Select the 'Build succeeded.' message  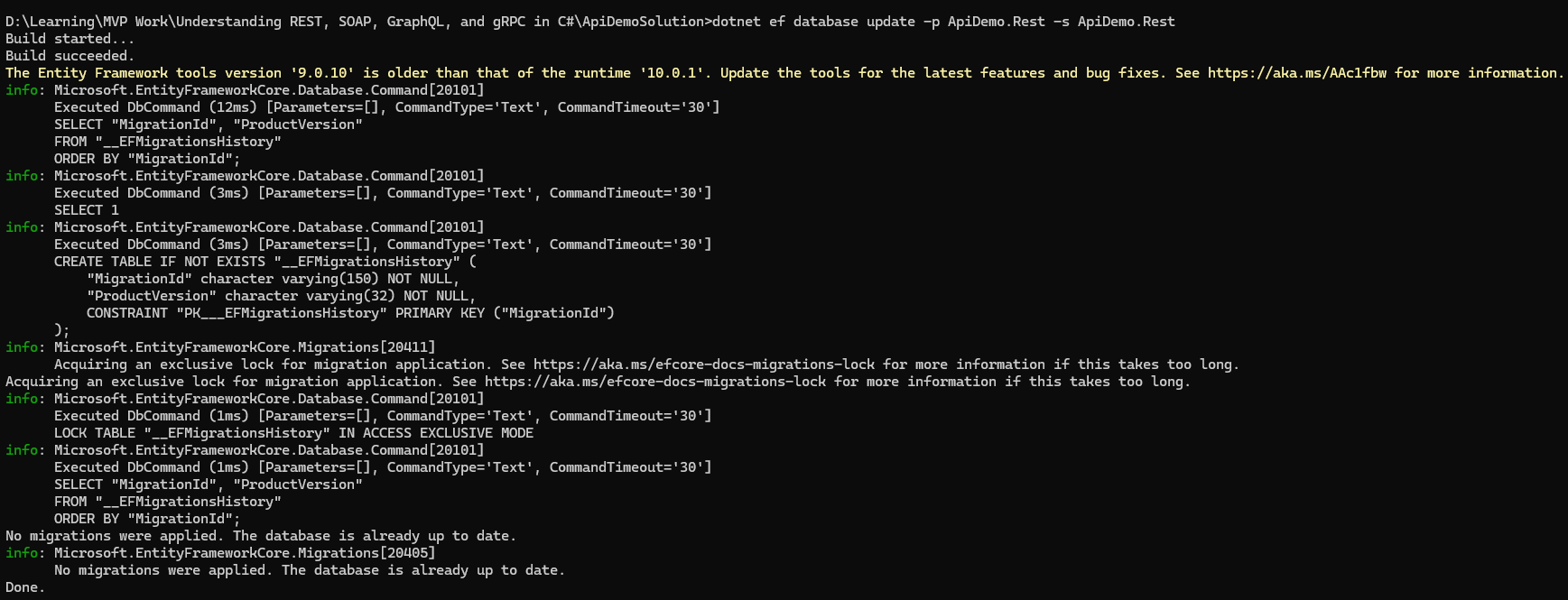70,56
